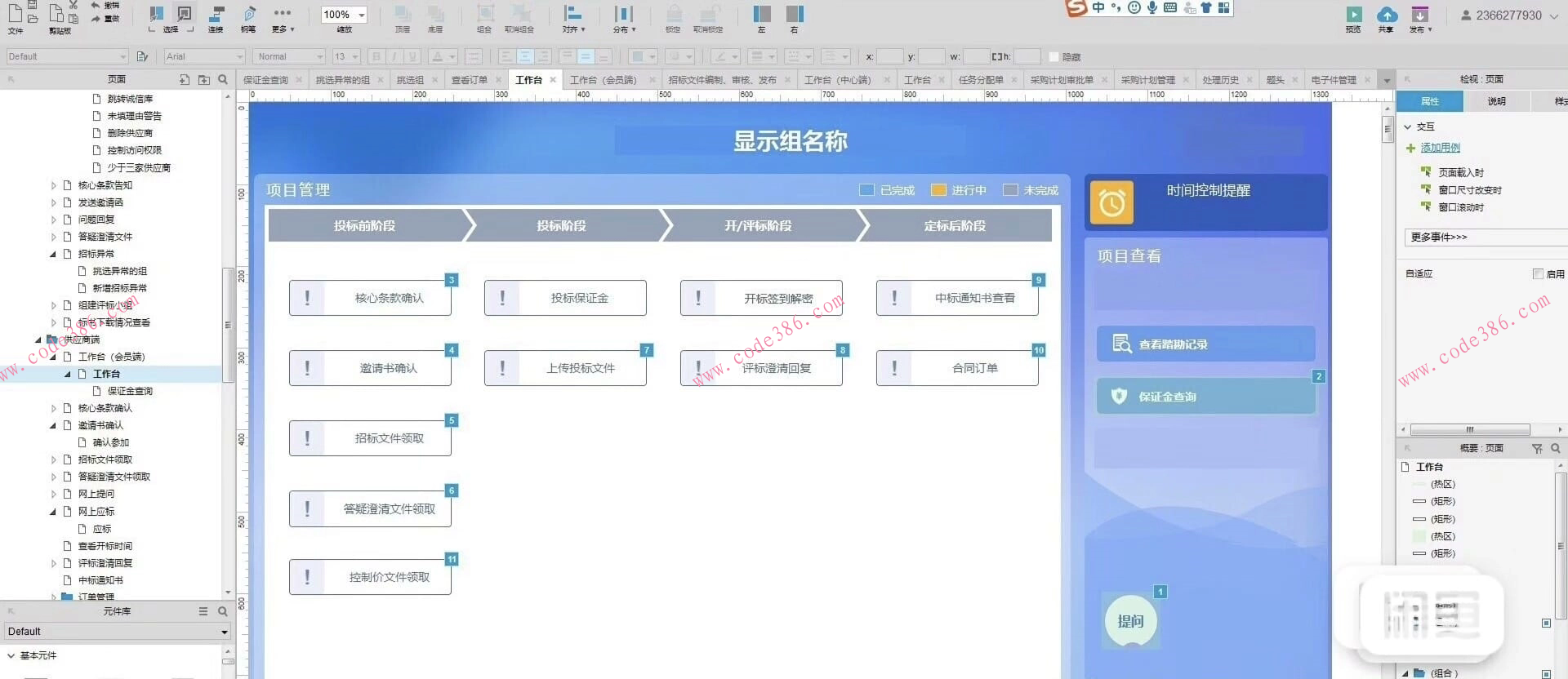1568x679 pixels.
Task: Click the bold formatting icon
Action: click(376, 56)
